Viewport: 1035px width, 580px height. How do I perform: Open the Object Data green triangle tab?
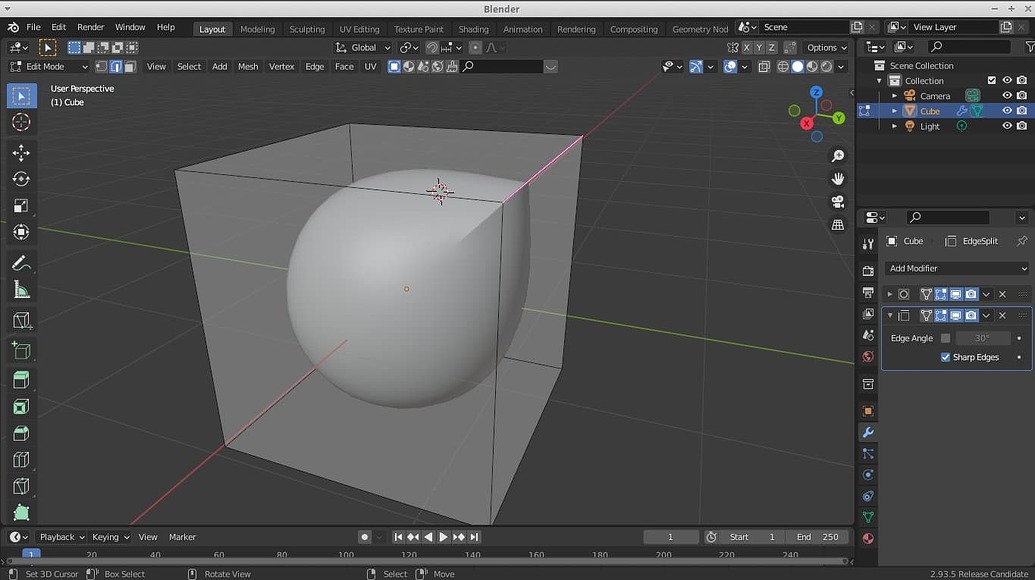(868, 517)
